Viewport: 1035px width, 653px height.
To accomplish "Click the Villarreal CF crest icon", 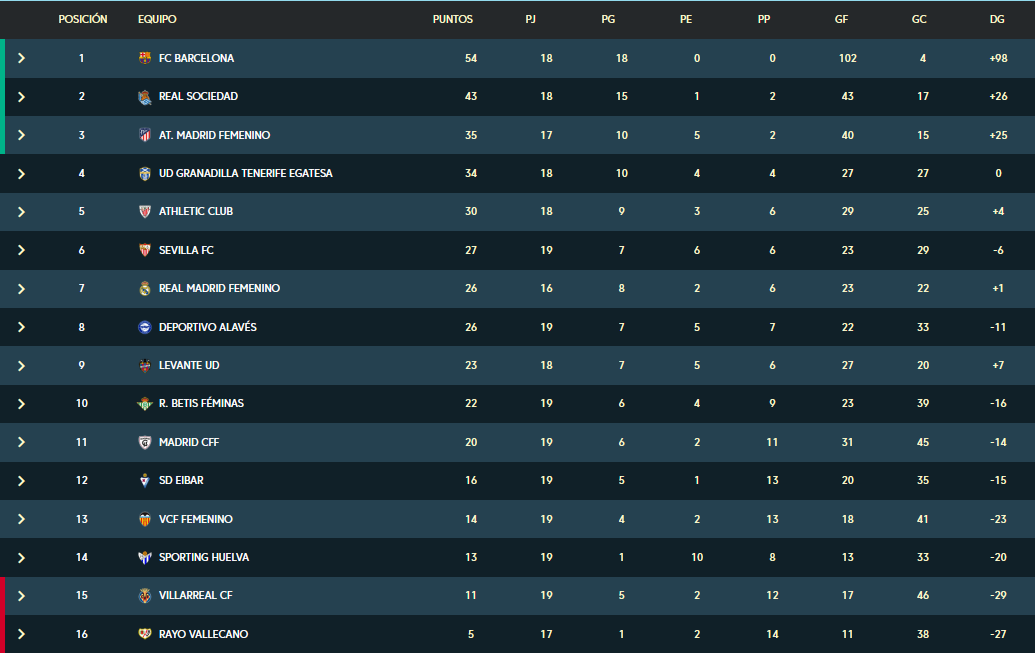I will [x=145, y=596].
